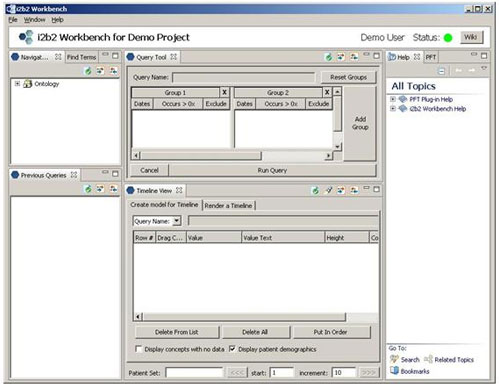The height and width of the screenshot is (387, 499).
Task: Click the Bookmarks book icon
Action: [394, 370]
